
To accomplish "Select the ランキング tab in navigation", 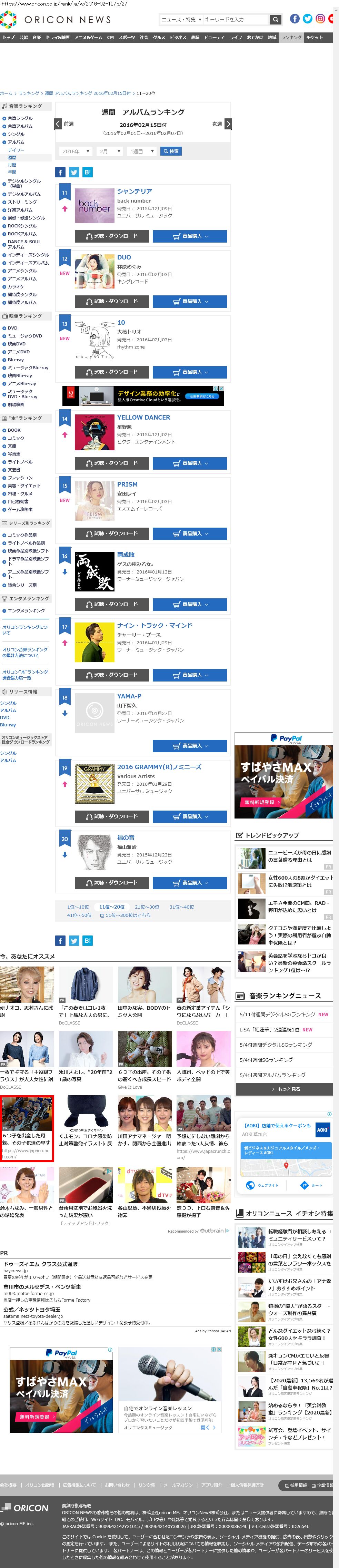I will [291, 38].
